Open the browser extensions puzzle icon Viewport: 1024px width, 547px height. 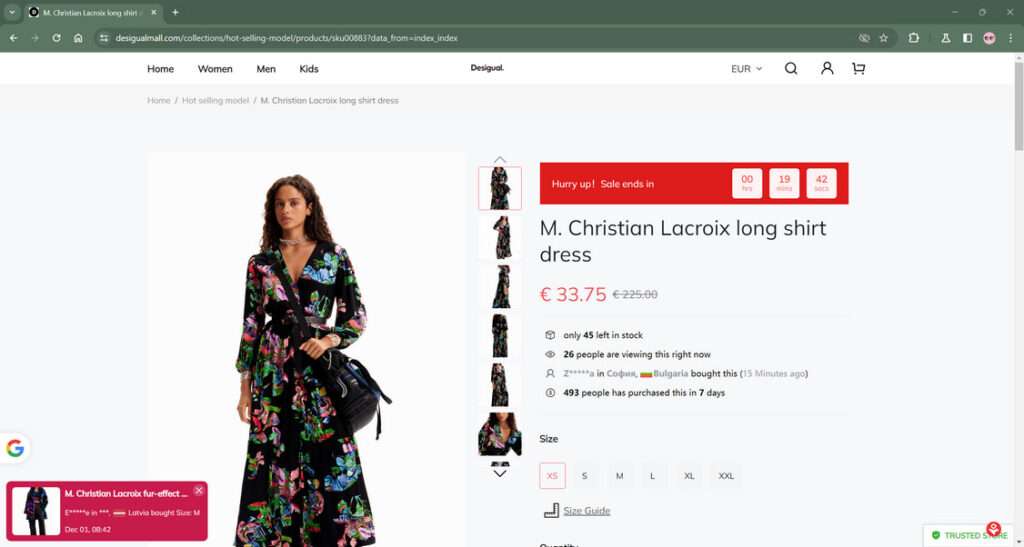point(914,38)
